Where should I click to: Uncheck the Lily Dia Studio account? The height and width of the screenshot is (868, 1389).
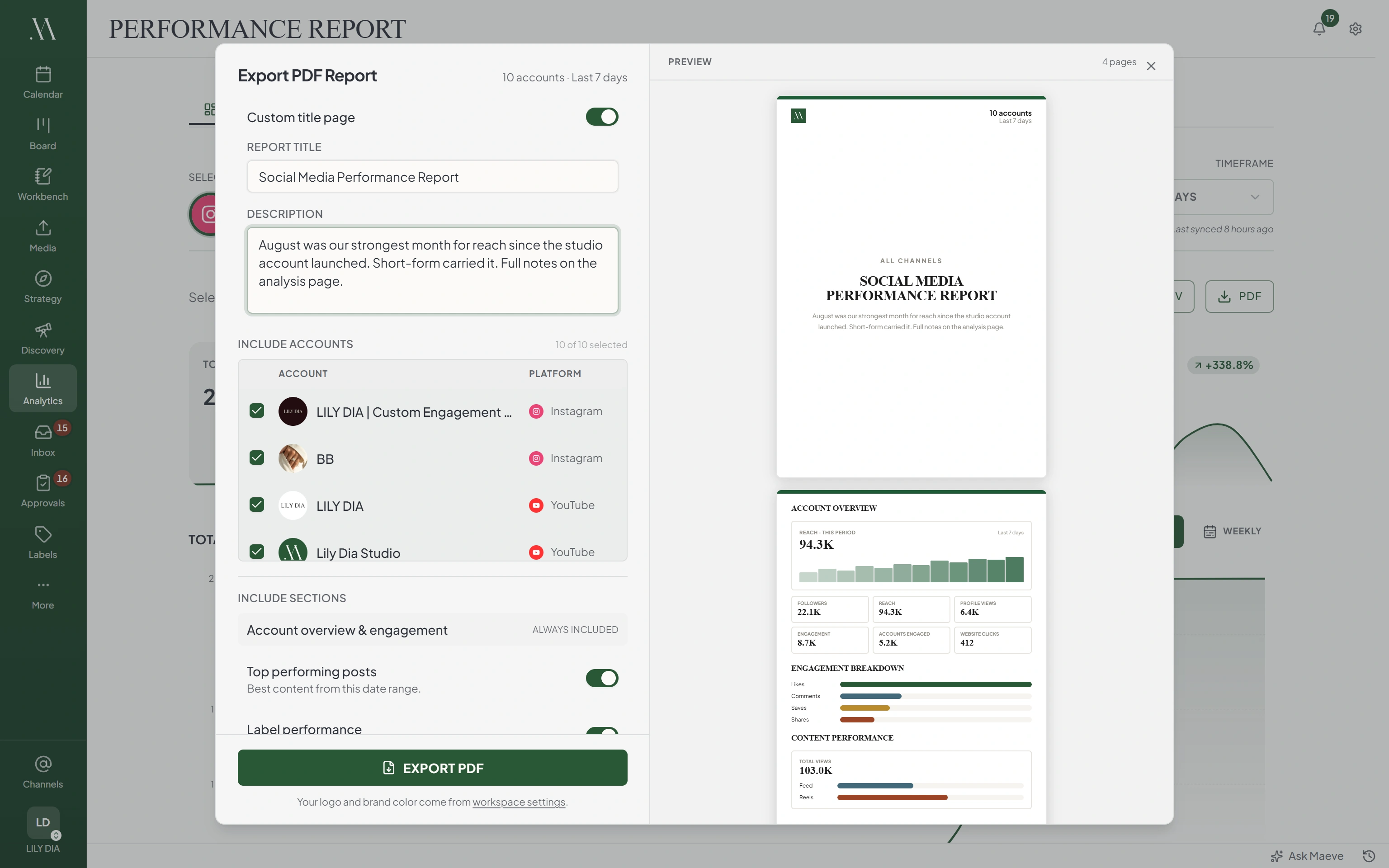coord(257,552)
